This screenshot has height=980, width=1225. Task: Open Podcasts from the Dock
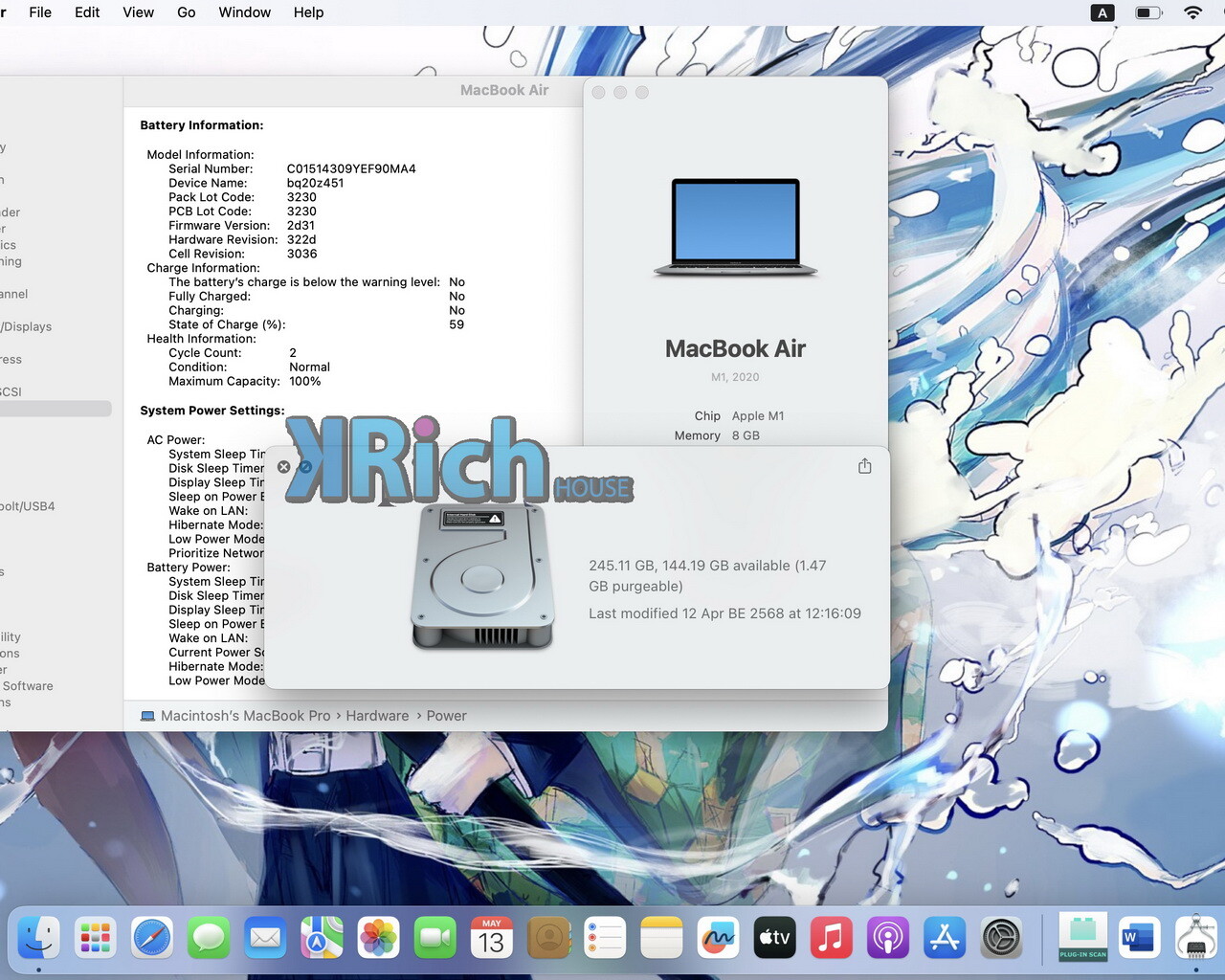888,938
